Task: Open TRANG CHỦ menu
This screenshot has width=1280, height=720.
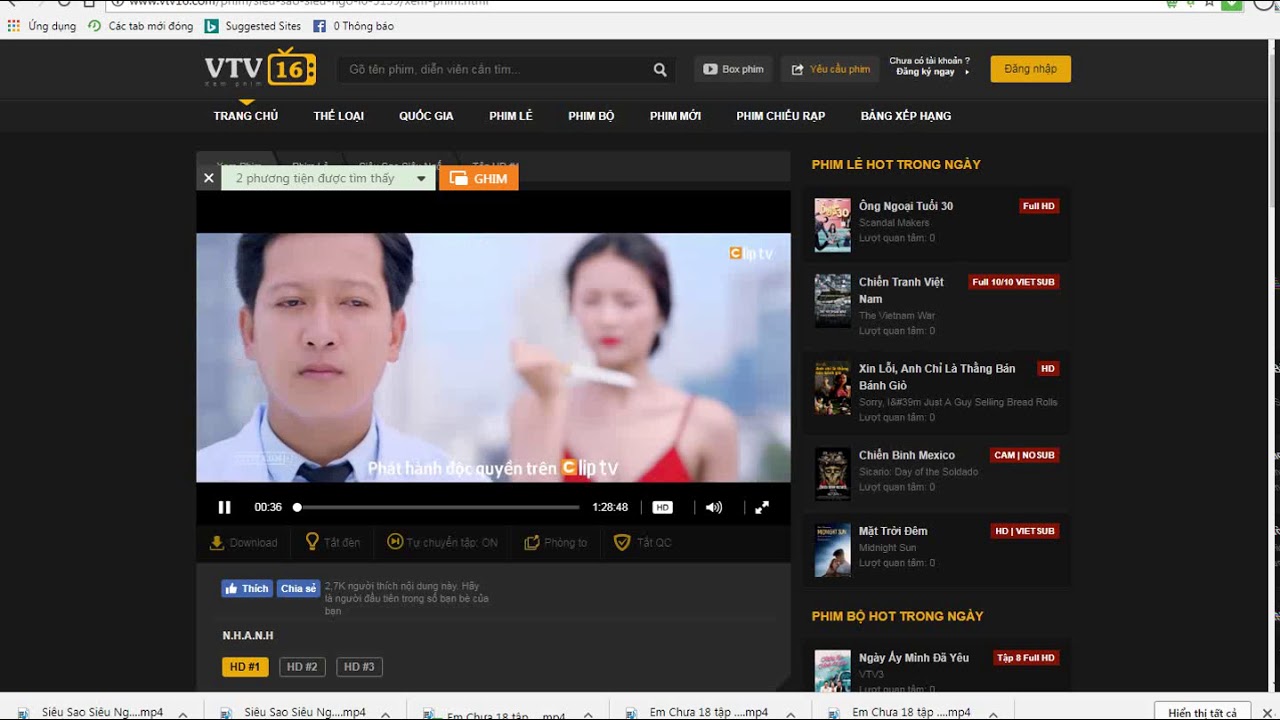Action: [x=246, y=116]
